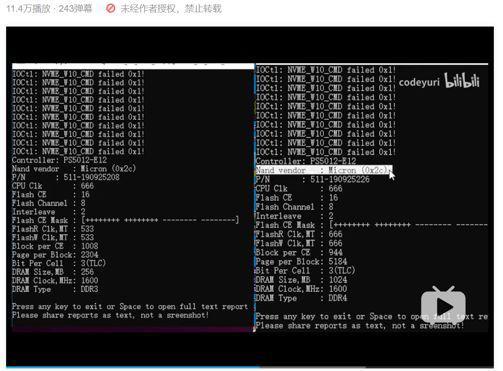Click the highlighted Nand vendor line
This screenshot has width=503, height=371.
point(324,170)
